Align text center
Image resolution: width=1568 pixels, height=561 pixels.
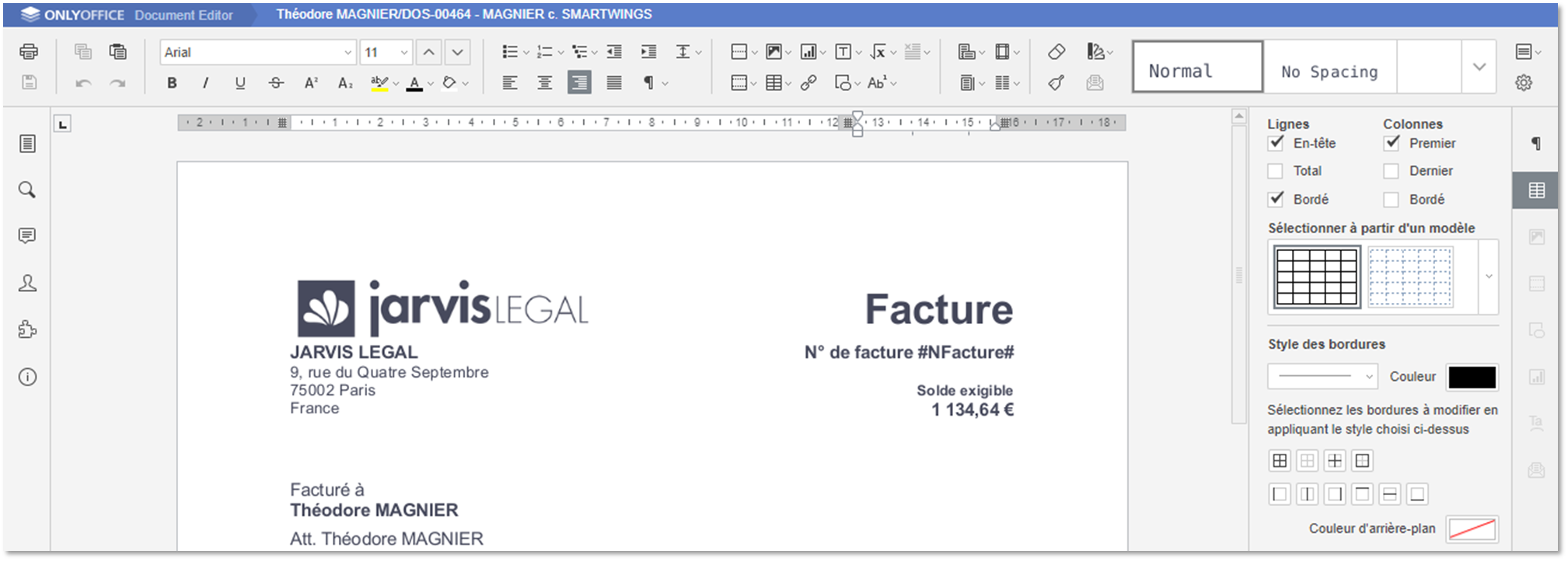545,82
